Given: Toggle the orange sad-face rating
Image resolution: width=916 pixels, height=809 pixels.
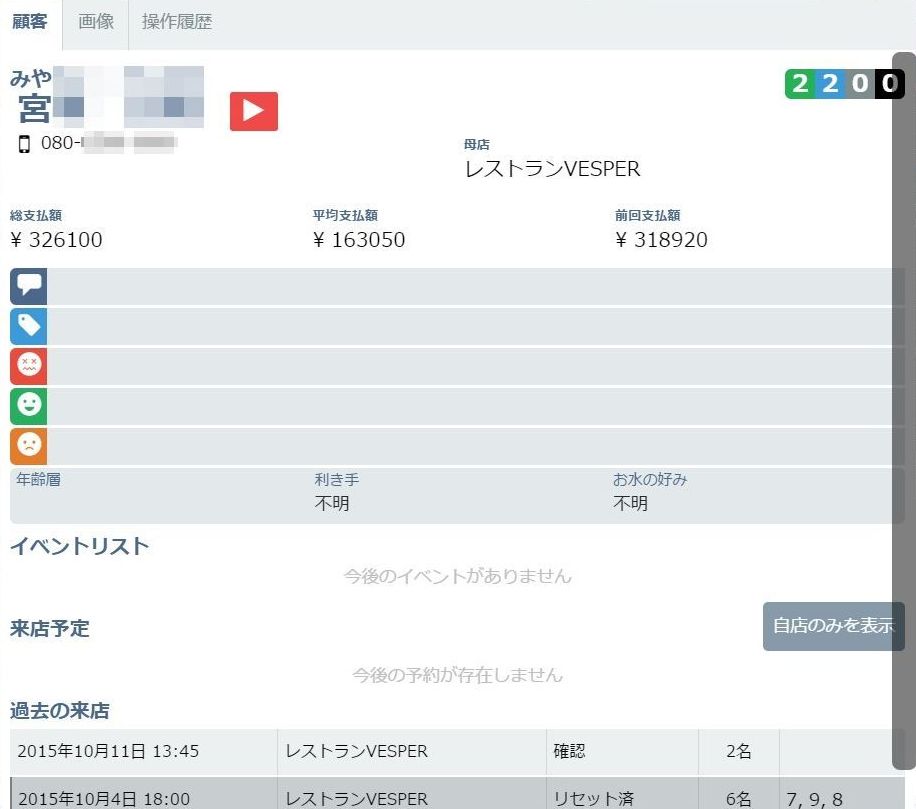Looking at the screenshot, I should coord(28,446).
